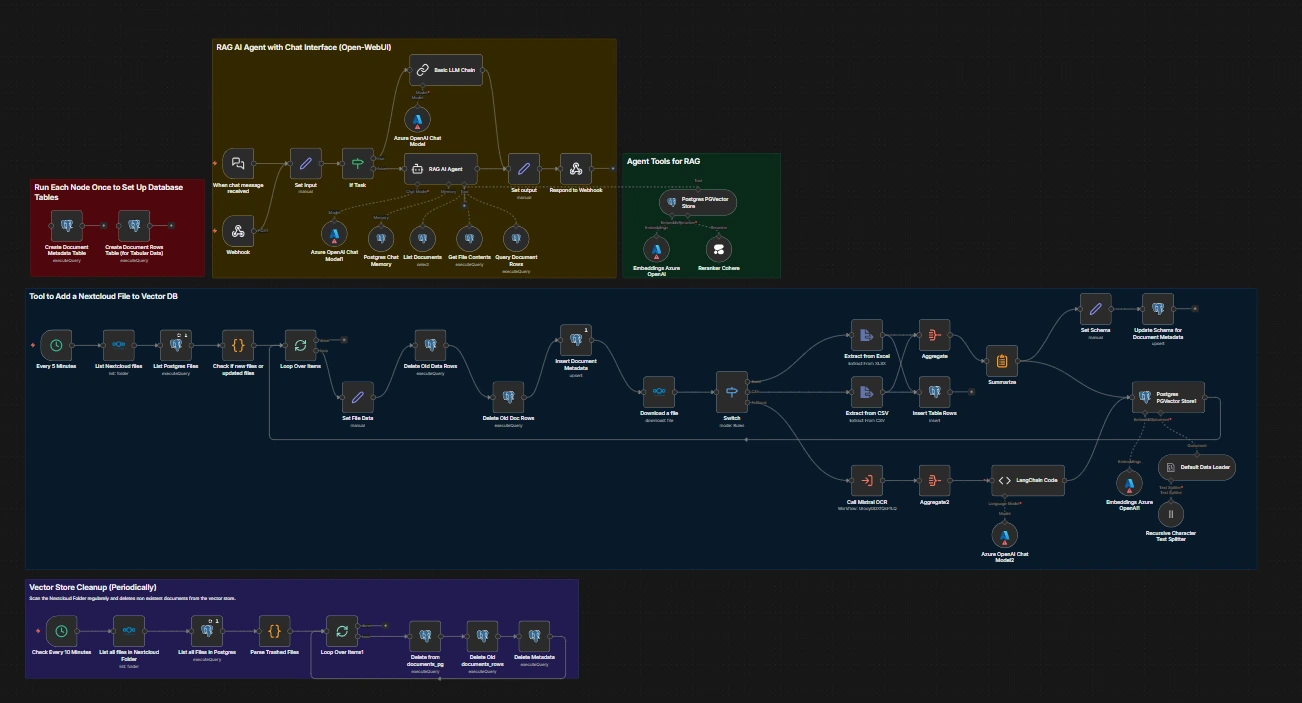Select the Extract from CSV node

tap(866, 391)
